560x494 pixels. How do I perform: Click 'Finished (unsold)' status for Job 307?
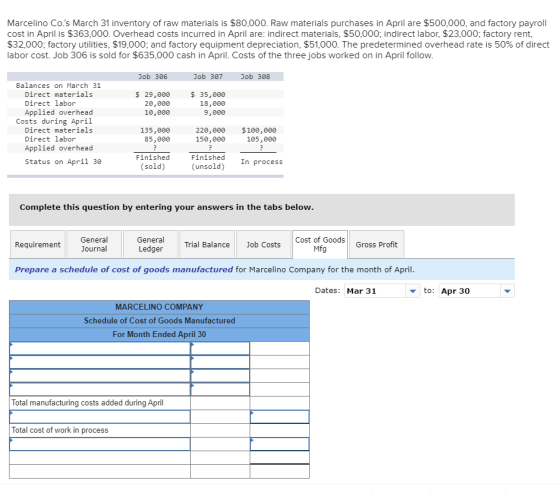coord(208,162)
